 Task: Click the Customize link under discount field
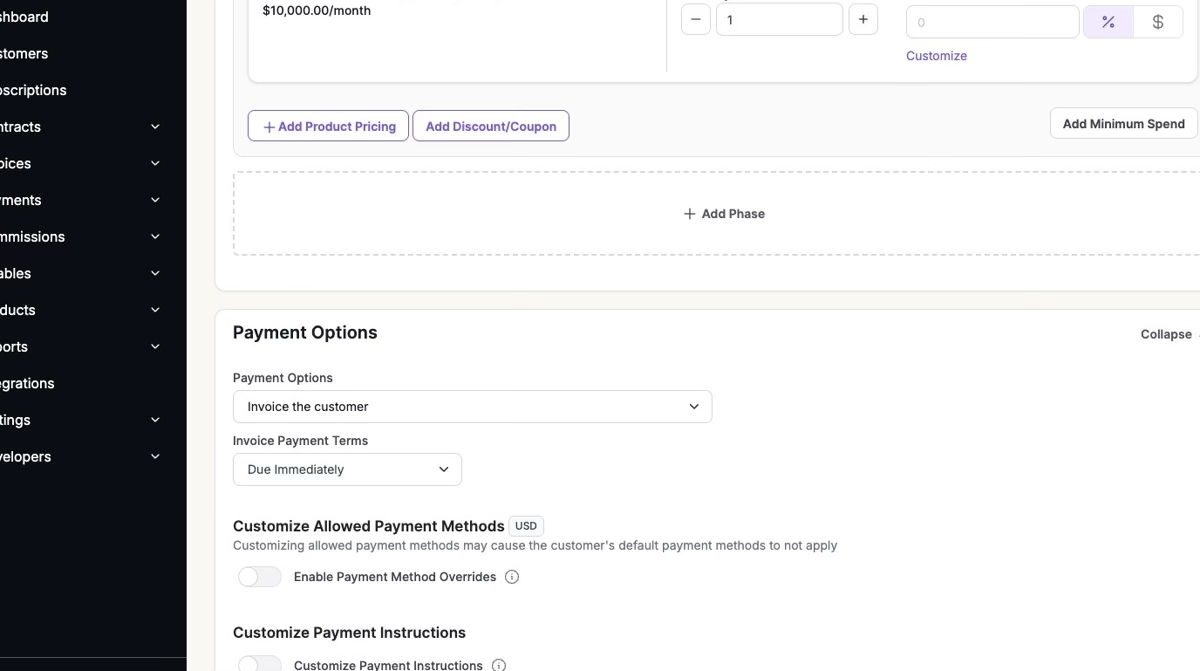tap(936, 56)
